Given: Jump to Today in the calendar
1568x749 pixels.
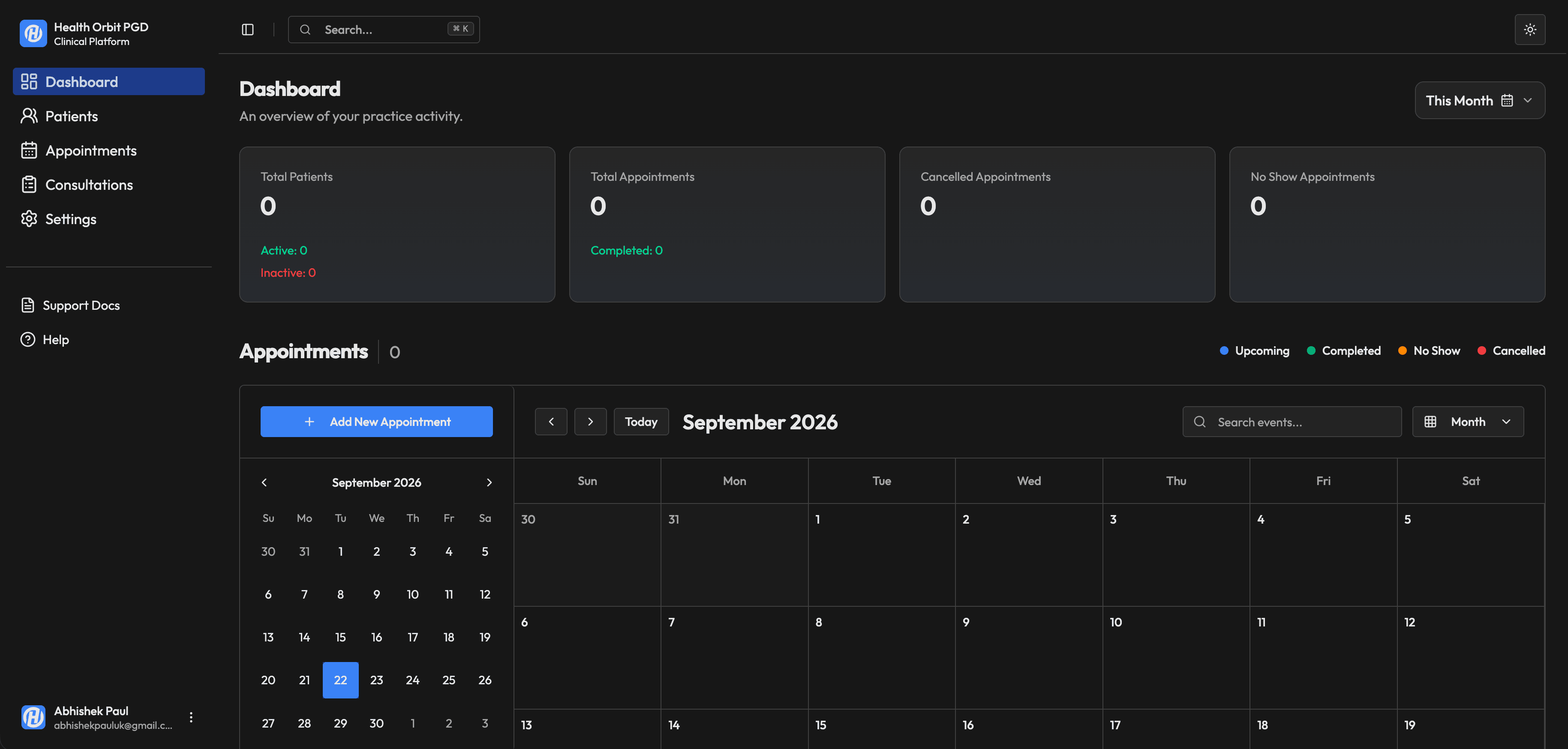Looking at the screenshot, I should point(641,422).
